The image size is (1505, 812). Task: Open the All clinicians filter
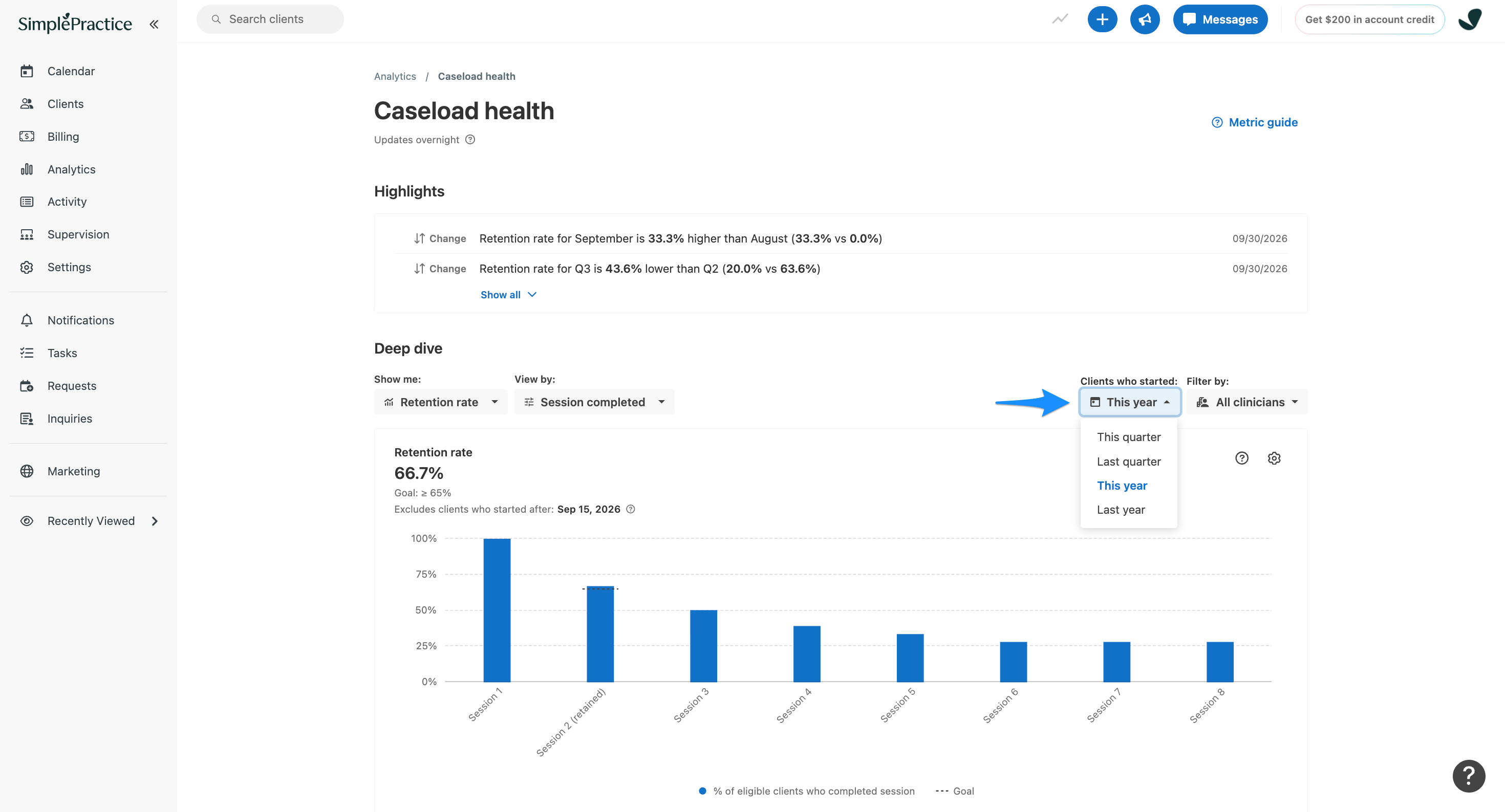click(x=1247, y=402)
